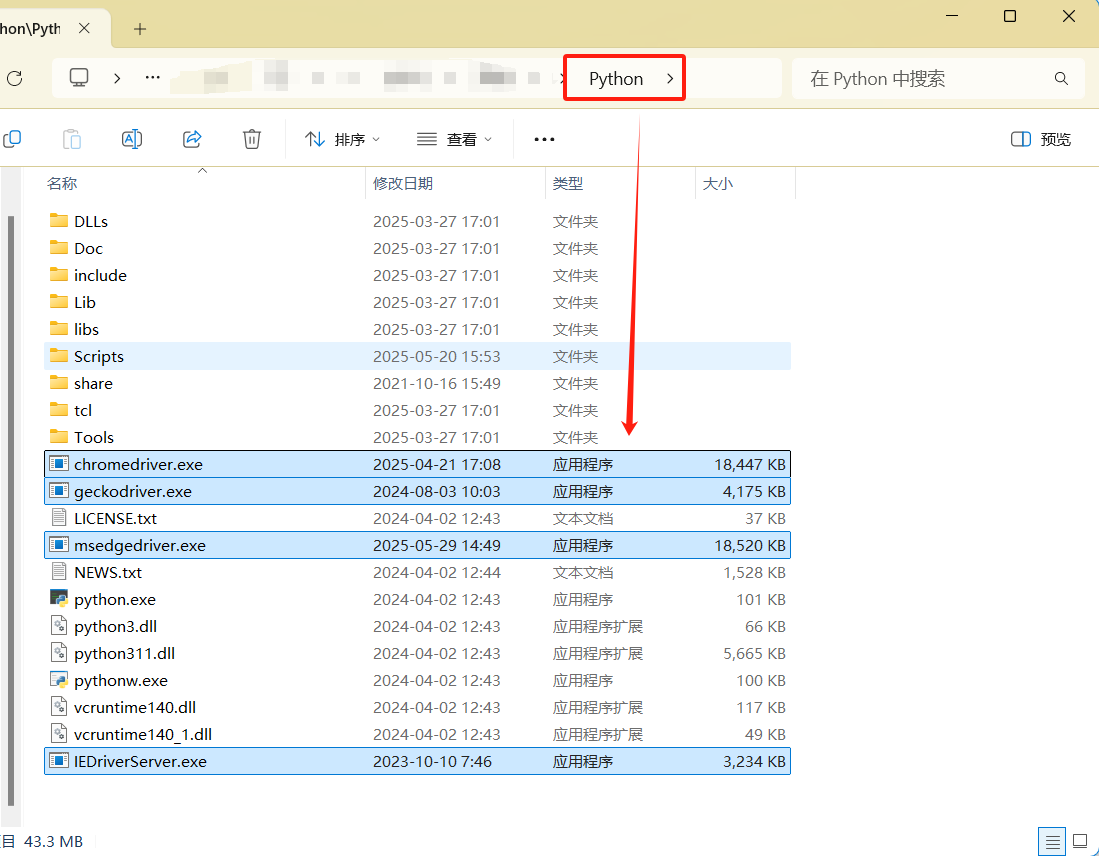Expand the chevron after the monitor icon
The height and width of the screenshot is (856, 1099).
(117, 79)
